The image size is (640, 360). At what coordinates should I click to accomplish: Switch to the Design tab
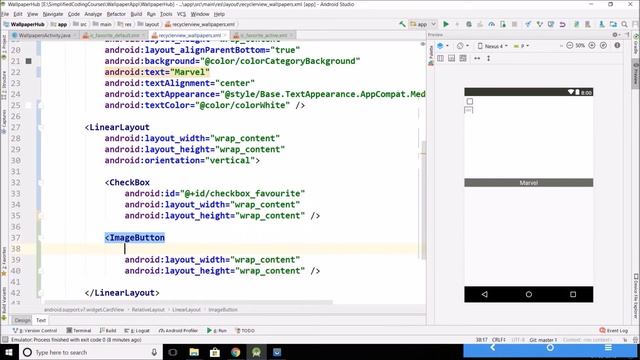pos(22,320)
